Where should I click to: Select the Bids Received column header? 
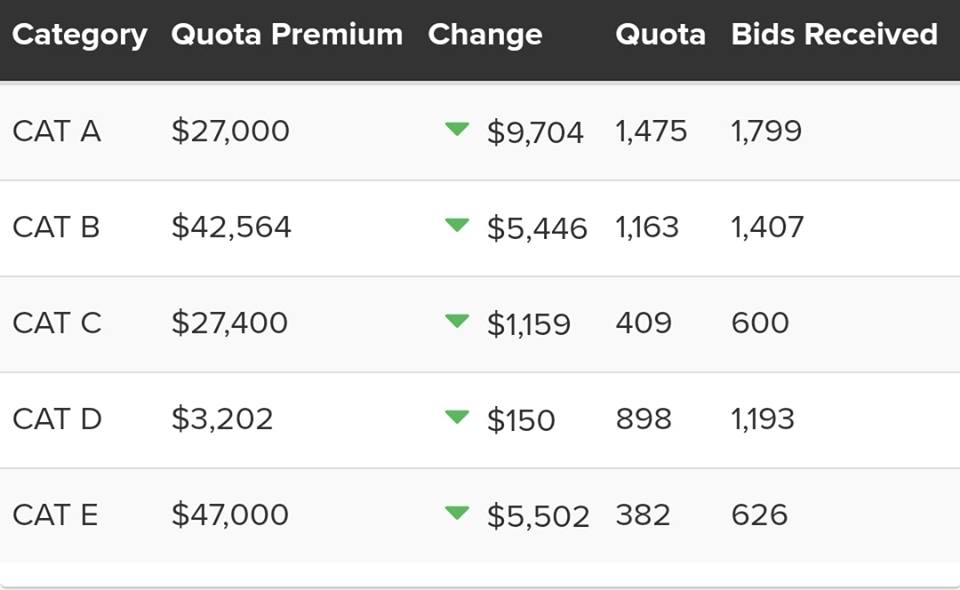834,34
